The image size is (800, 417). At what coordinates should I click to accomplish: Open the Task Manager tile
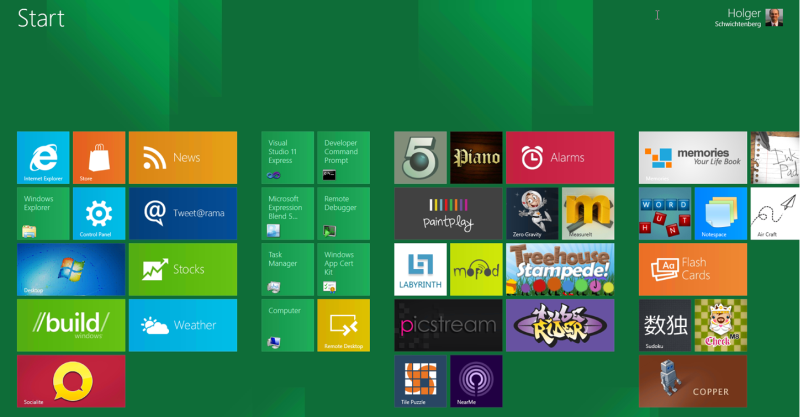pyautogui.click(x=288, y=269)
